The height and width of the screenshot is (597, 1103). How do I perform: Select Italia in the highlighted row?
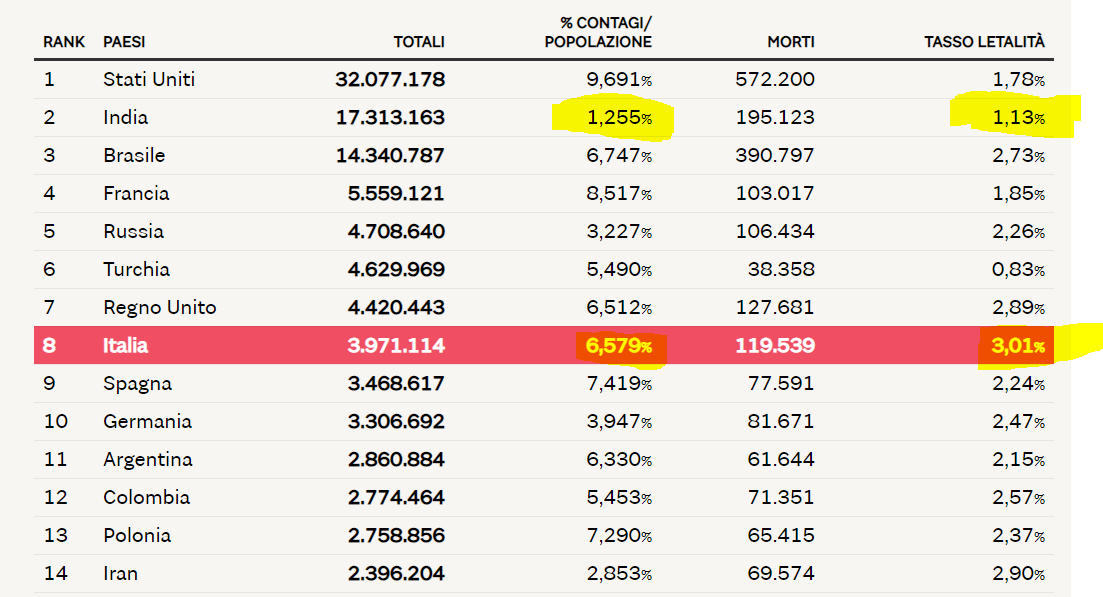coord(125,346)
